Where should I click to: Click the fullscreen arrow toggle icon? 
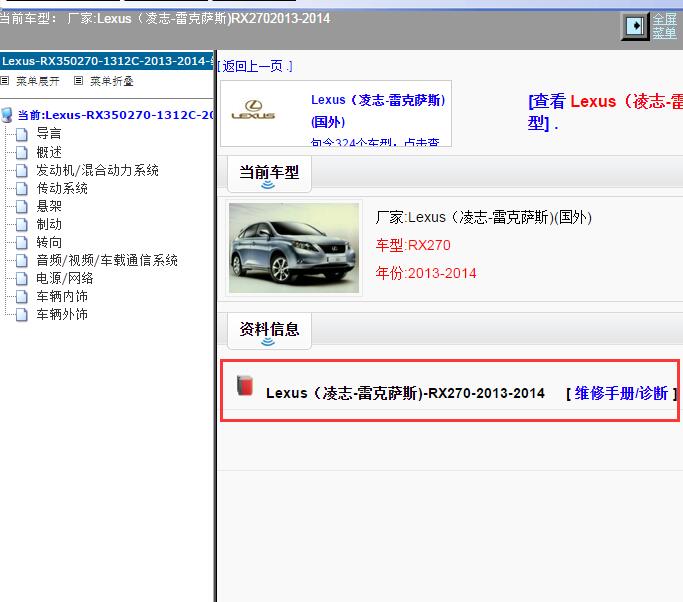tap(635, 26)
